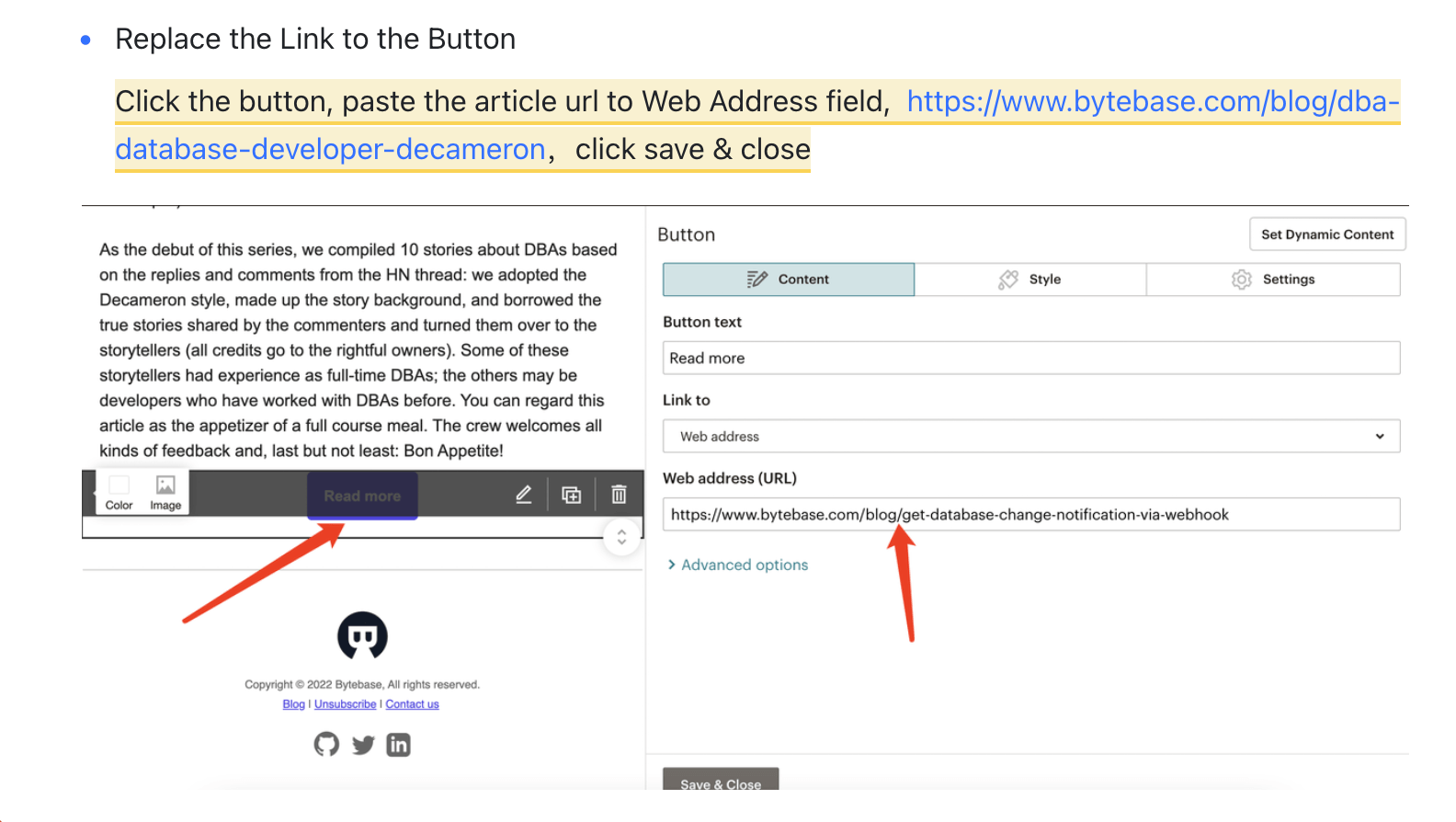Click the email body paragraph text
The height and width of the screenshot is (822, 1456).
(358, 350)
